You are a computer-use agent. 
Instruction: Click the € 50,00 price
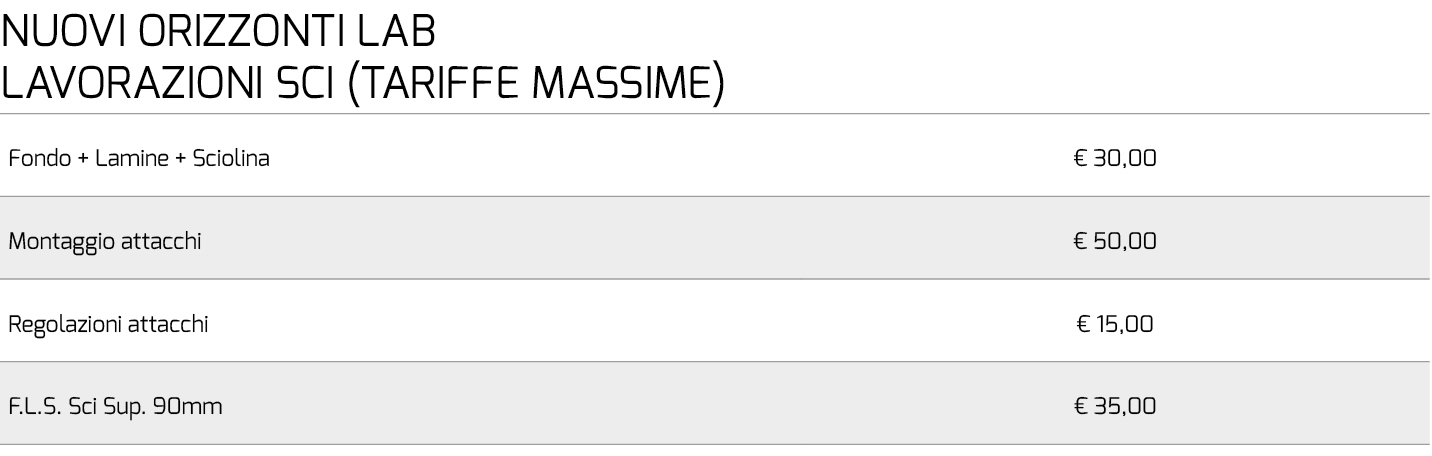click(1114, 241)
